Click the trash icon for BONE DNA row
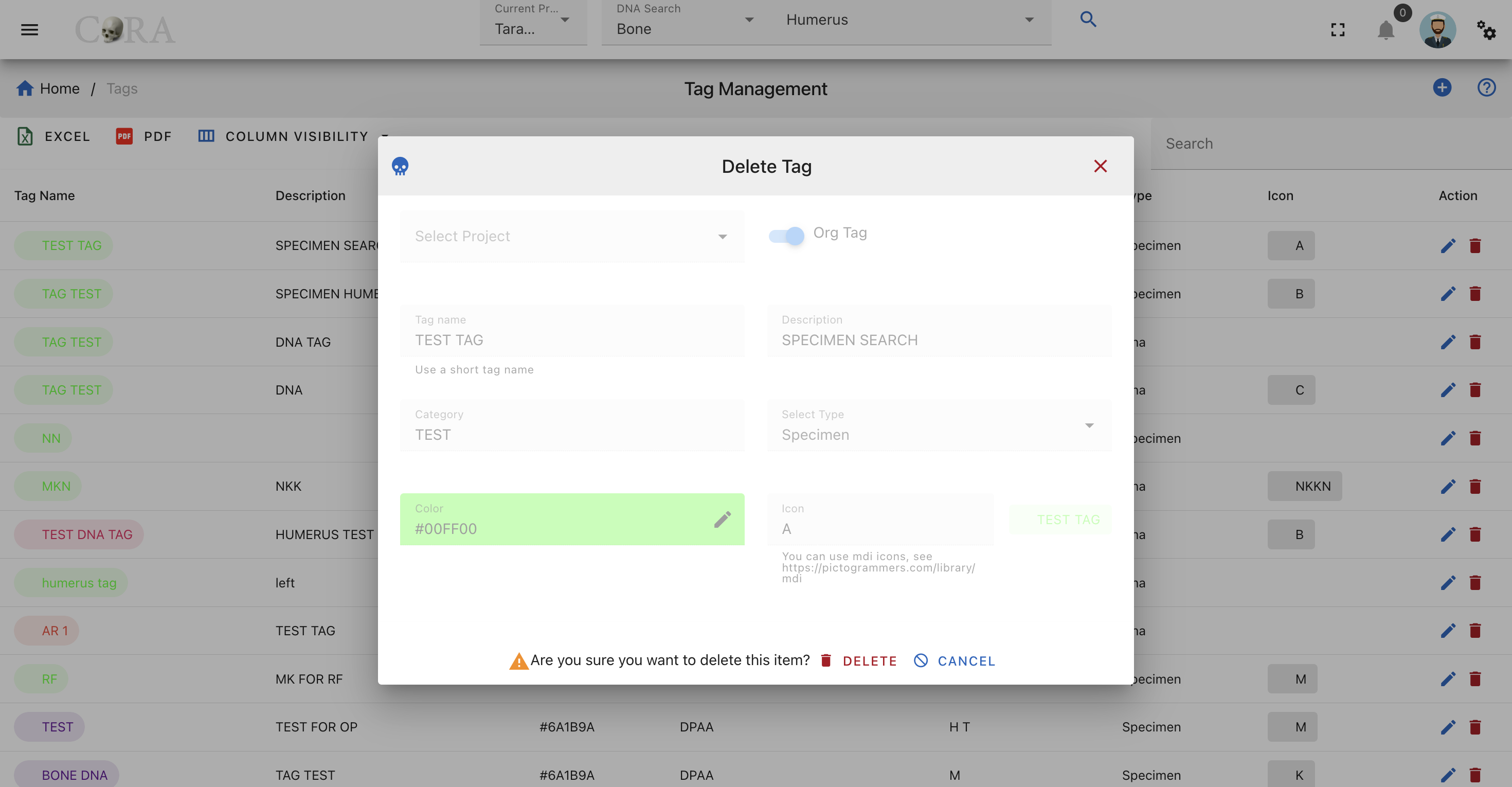1512x787 pixels. [1475, 775]
